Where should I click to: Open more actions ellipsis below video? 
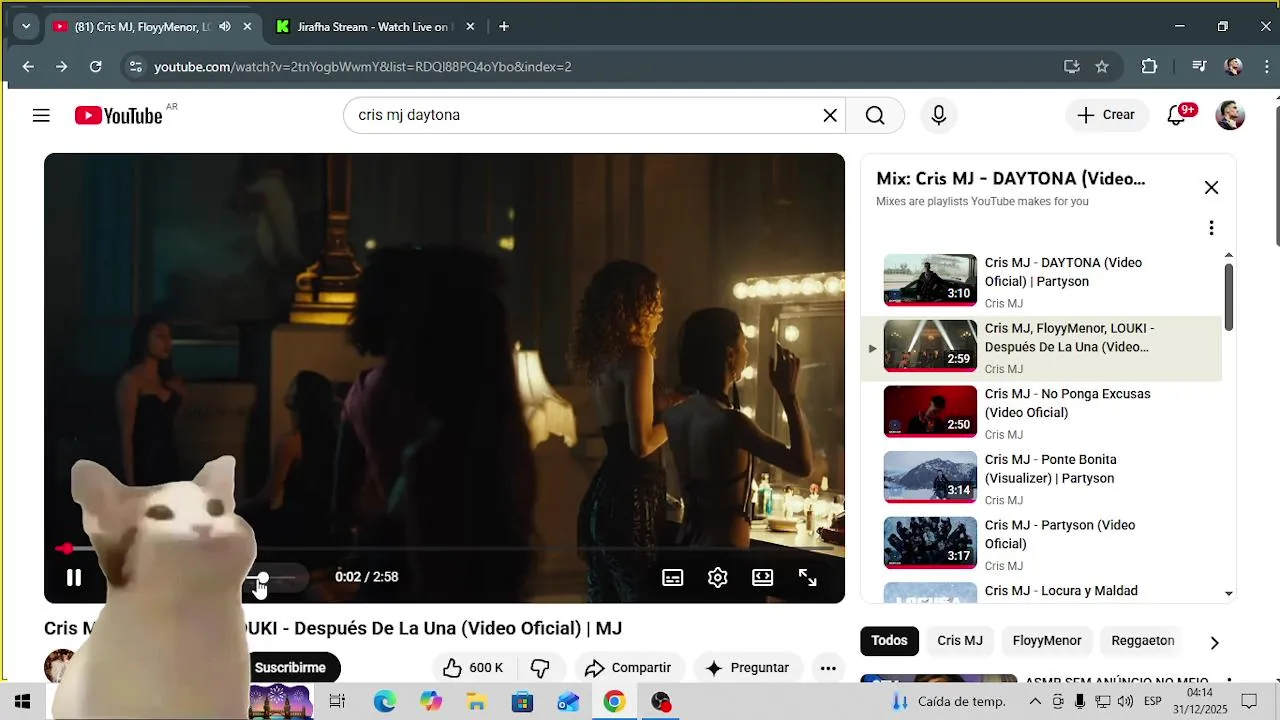828,668
